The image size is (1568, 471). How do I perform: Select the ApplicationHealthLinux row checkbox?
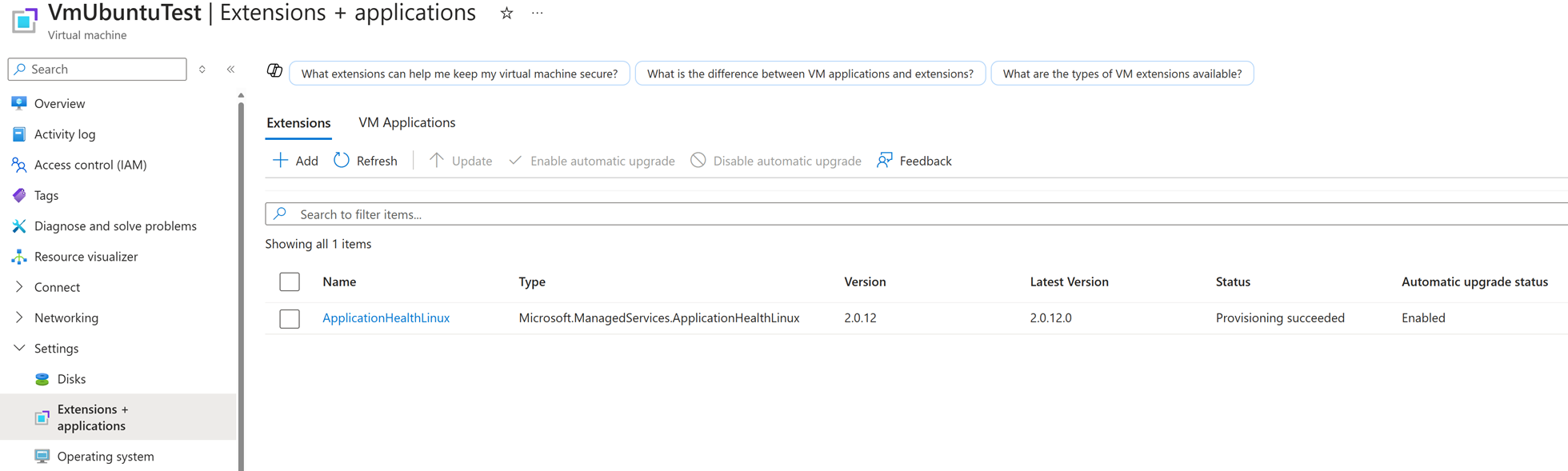[x=290, y=318]
